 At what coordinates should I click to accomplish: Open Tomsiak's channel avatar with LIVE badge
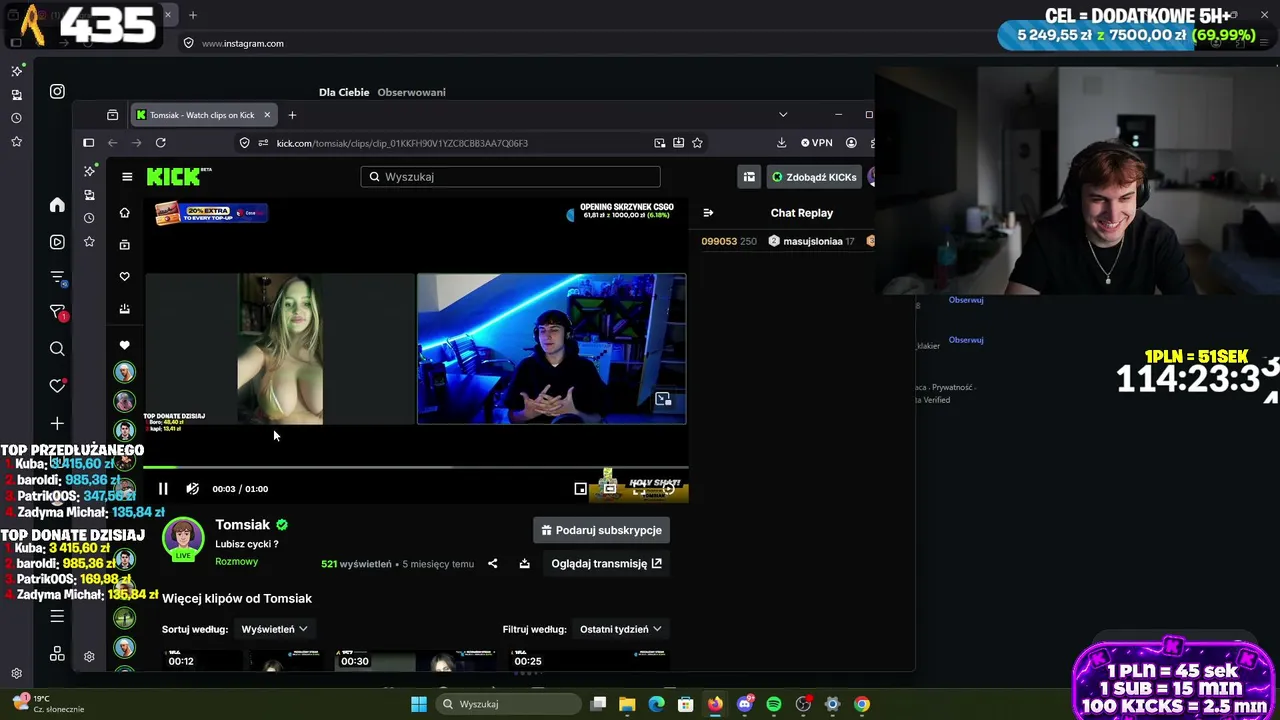183,538
